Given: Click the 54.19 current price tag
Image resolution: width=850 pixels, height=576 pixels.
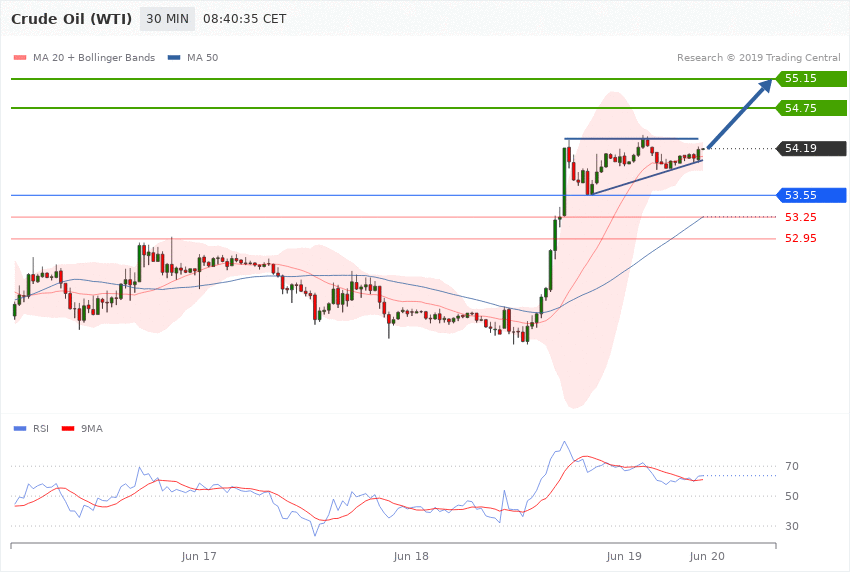Looking at the screenshot, I should 811,148.
